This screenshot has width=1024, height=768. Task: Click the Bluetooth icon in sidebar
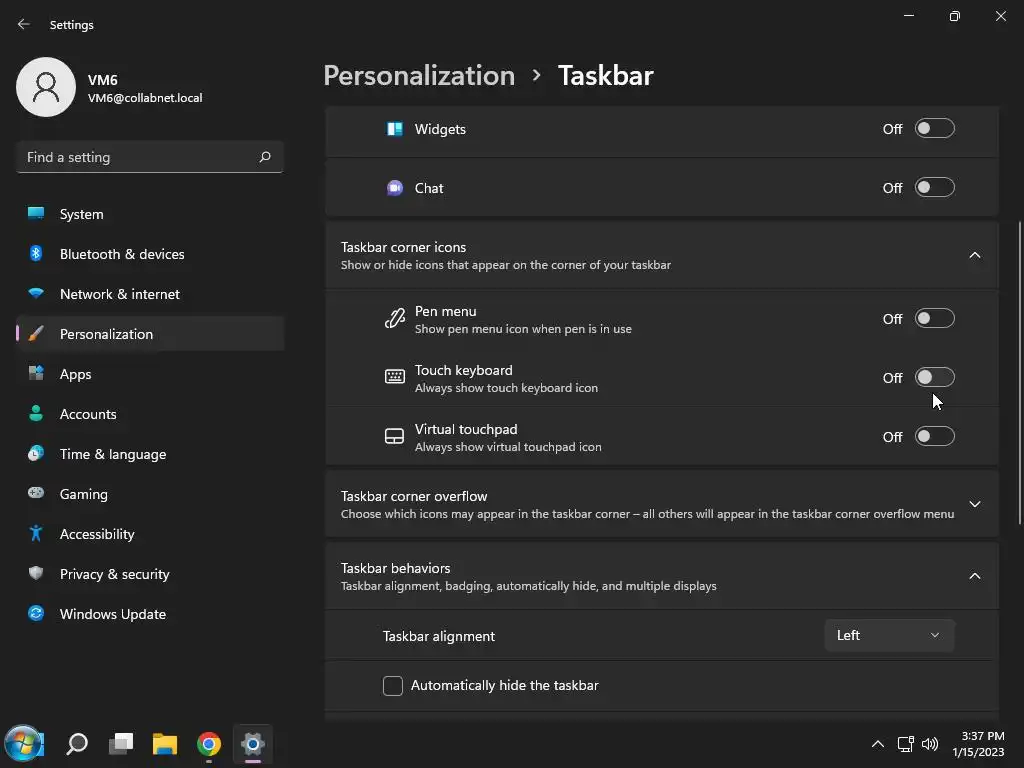(36, 253)
